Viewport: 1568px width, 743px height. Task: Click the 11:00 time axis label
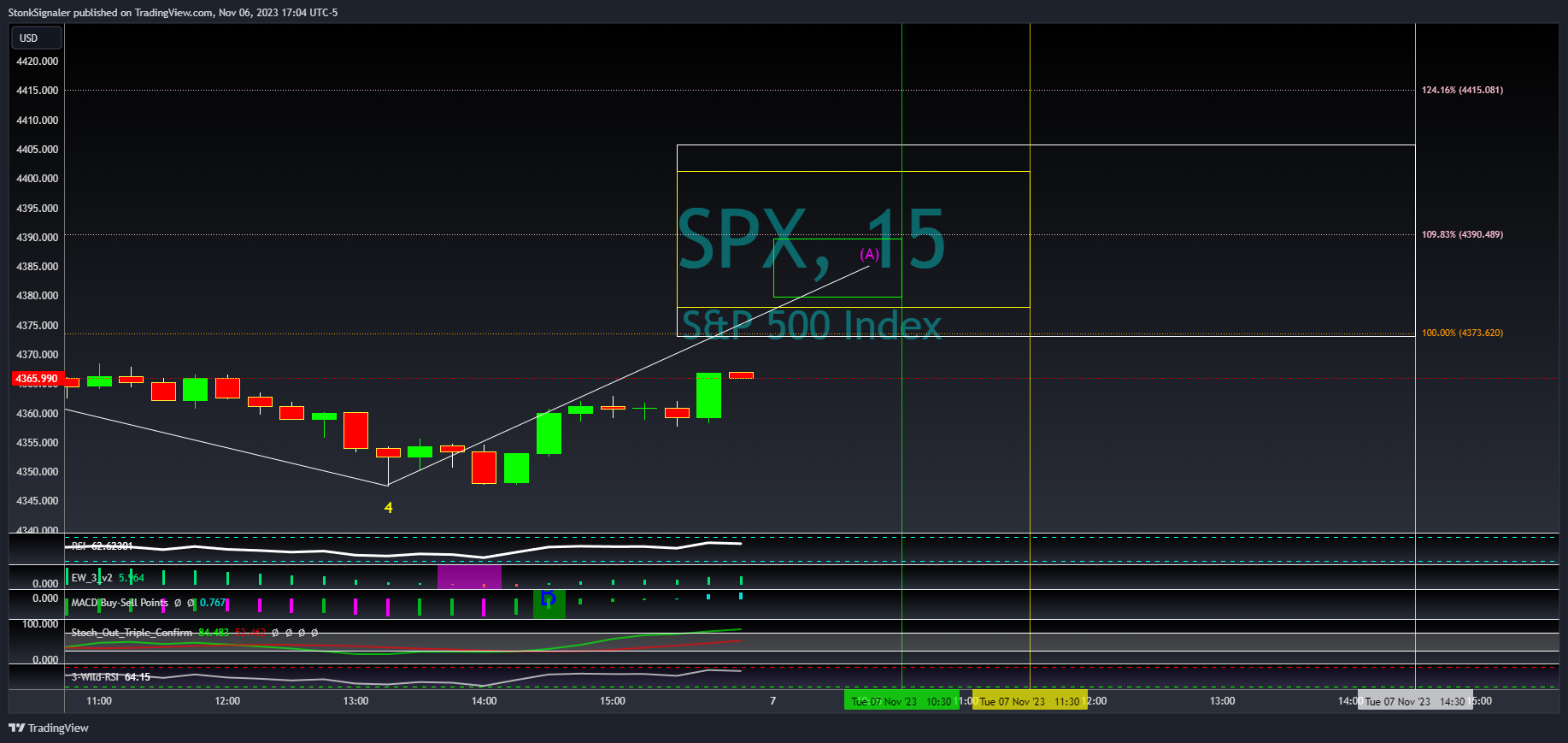pos(99,701)
